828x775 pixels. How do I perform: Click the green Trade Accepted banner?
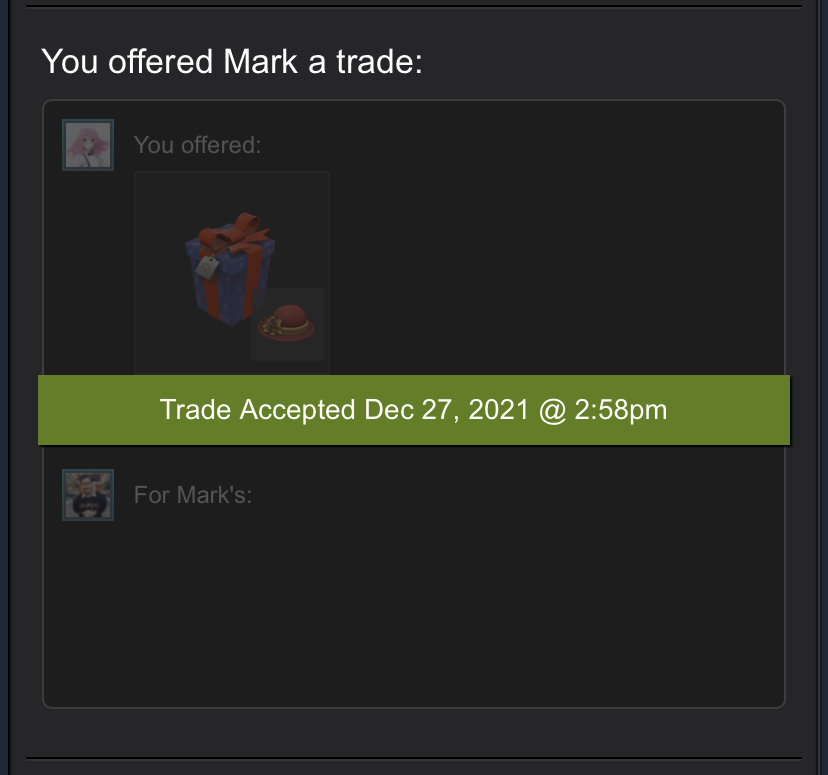414,410
